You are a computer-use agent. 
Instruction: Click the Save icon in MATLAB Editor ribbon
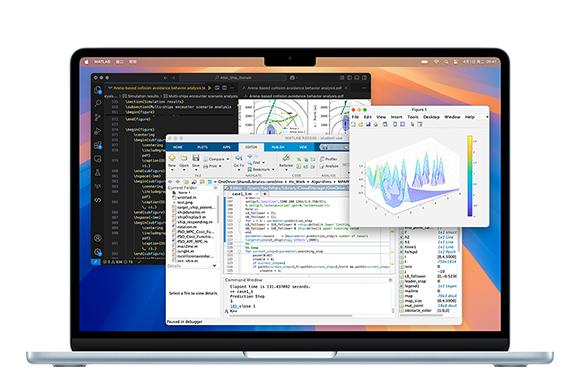pyautogui.click(x=196, y=158)
